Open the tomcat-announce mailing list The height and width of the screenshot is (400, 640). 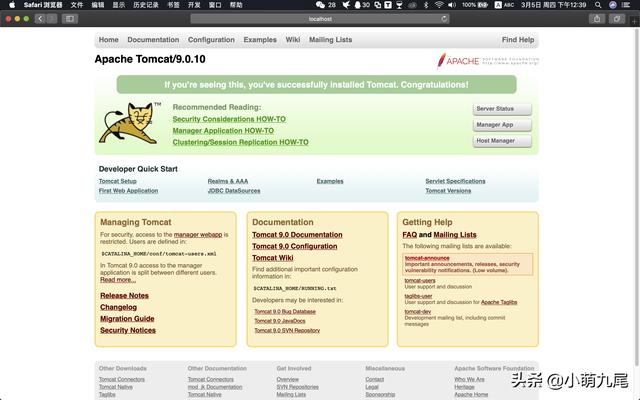point(427,258)
